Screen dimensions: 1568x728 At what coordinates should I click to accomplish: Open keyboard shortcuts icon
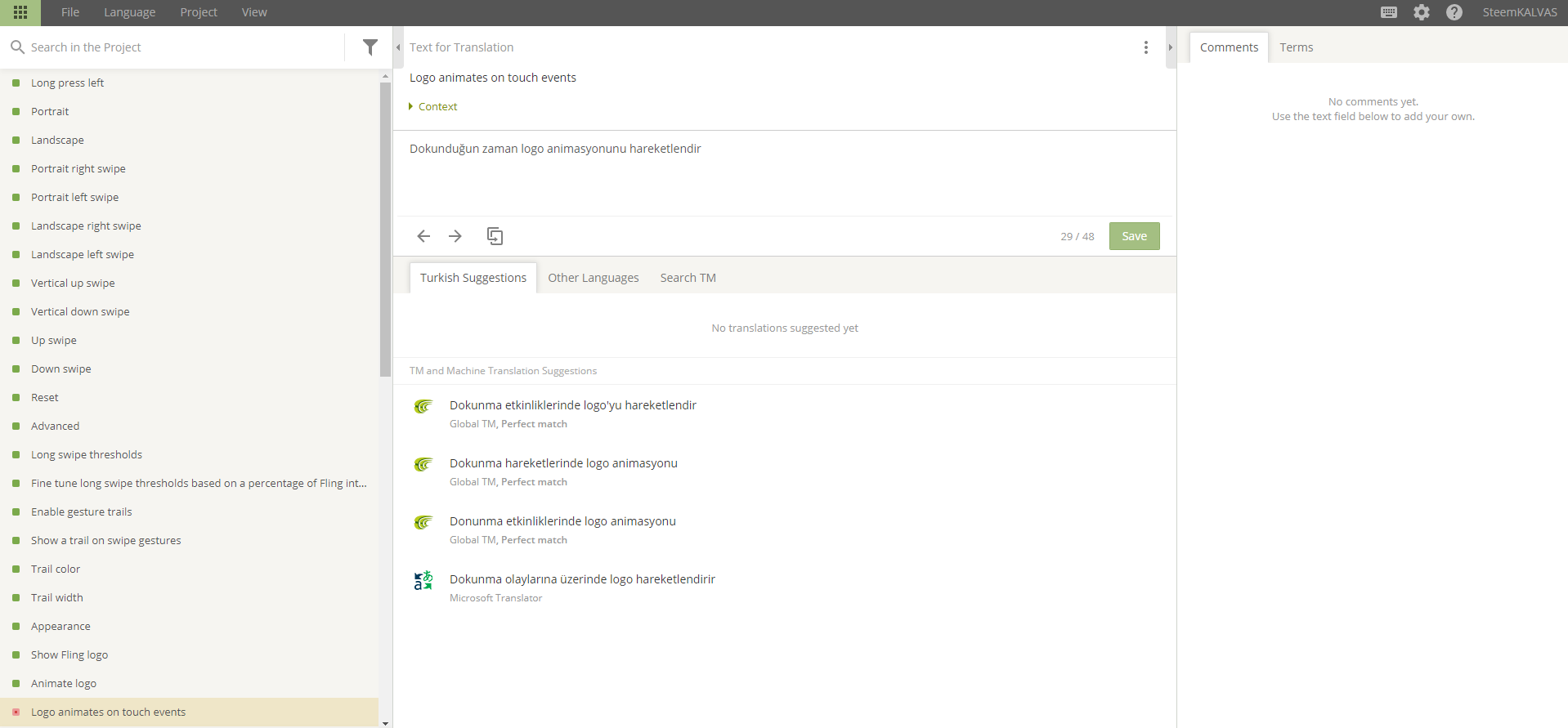pos(1389,12)
